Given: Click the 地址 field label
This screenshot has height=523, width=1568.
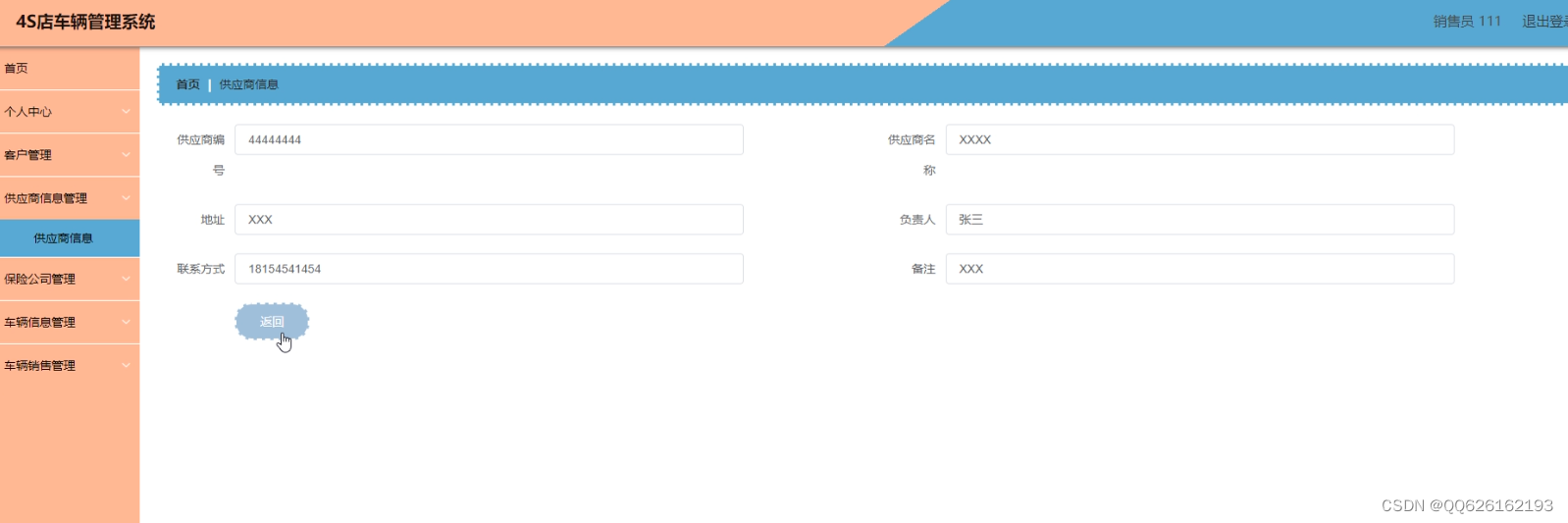Looking at the screenshot, I should pyautogui.click(x=213, y=220).
